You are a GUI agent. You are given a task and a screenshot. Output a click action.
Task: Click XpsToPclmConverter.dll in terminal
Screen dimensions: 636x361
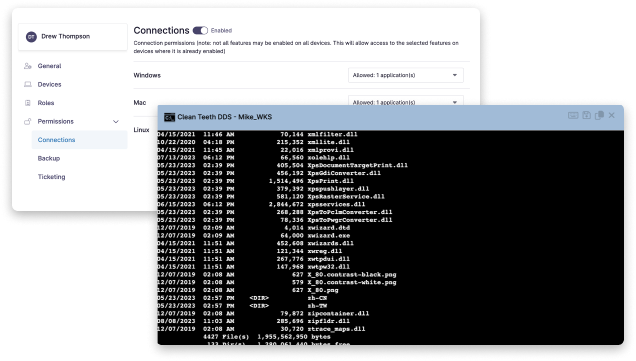(350, 212)
